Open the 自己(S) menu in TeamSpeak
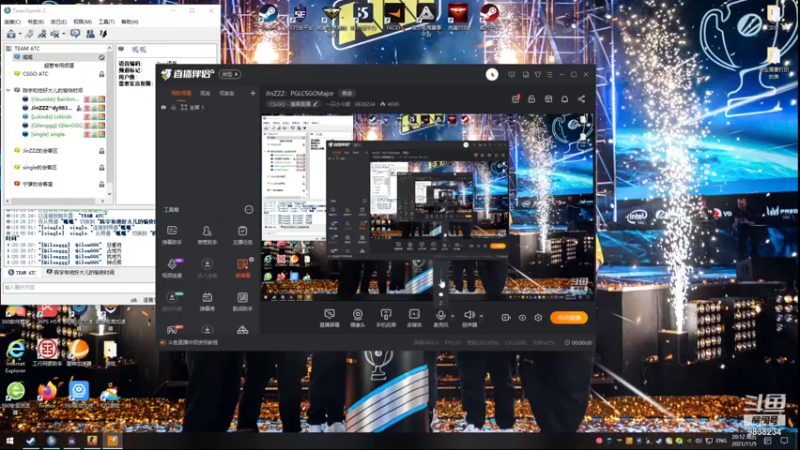800x450 pixels. 59,22
